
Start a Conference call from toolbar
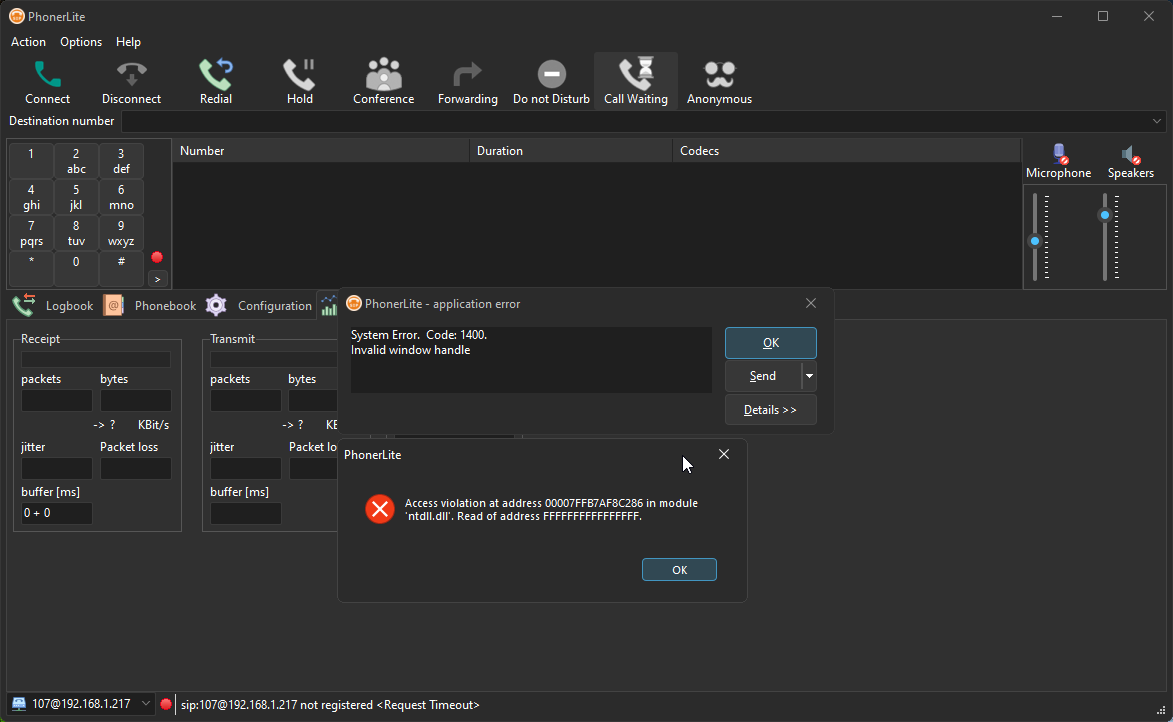point(383,74)
